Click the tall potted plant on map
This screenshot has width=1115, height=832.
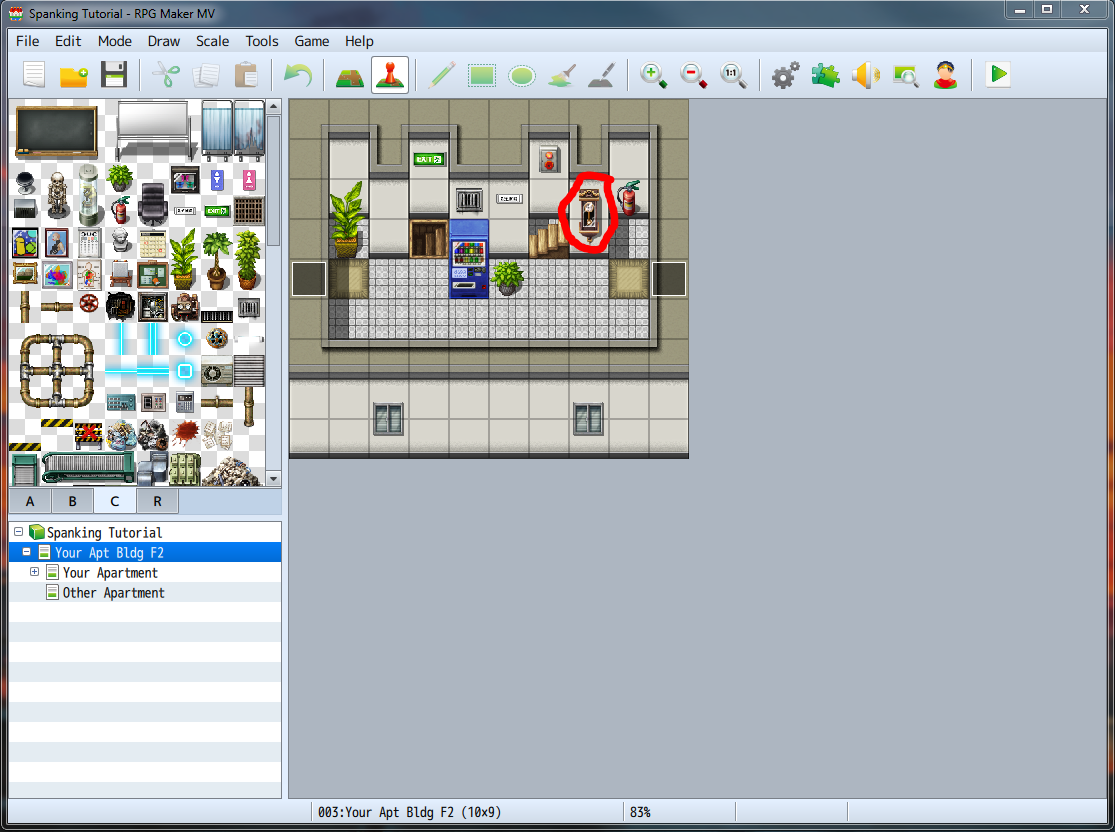pos(348,219)
